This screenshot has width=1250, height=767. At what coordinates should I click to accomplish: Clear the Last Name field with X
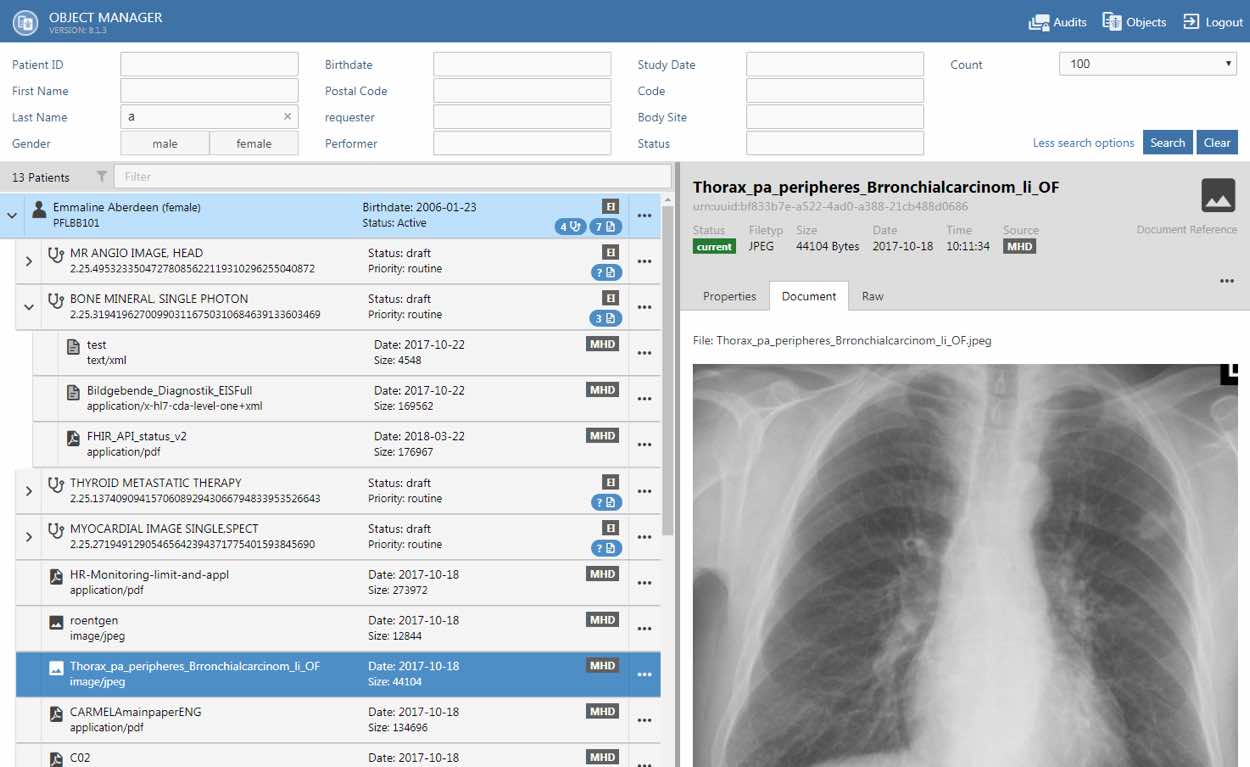(x=287, y=117)
